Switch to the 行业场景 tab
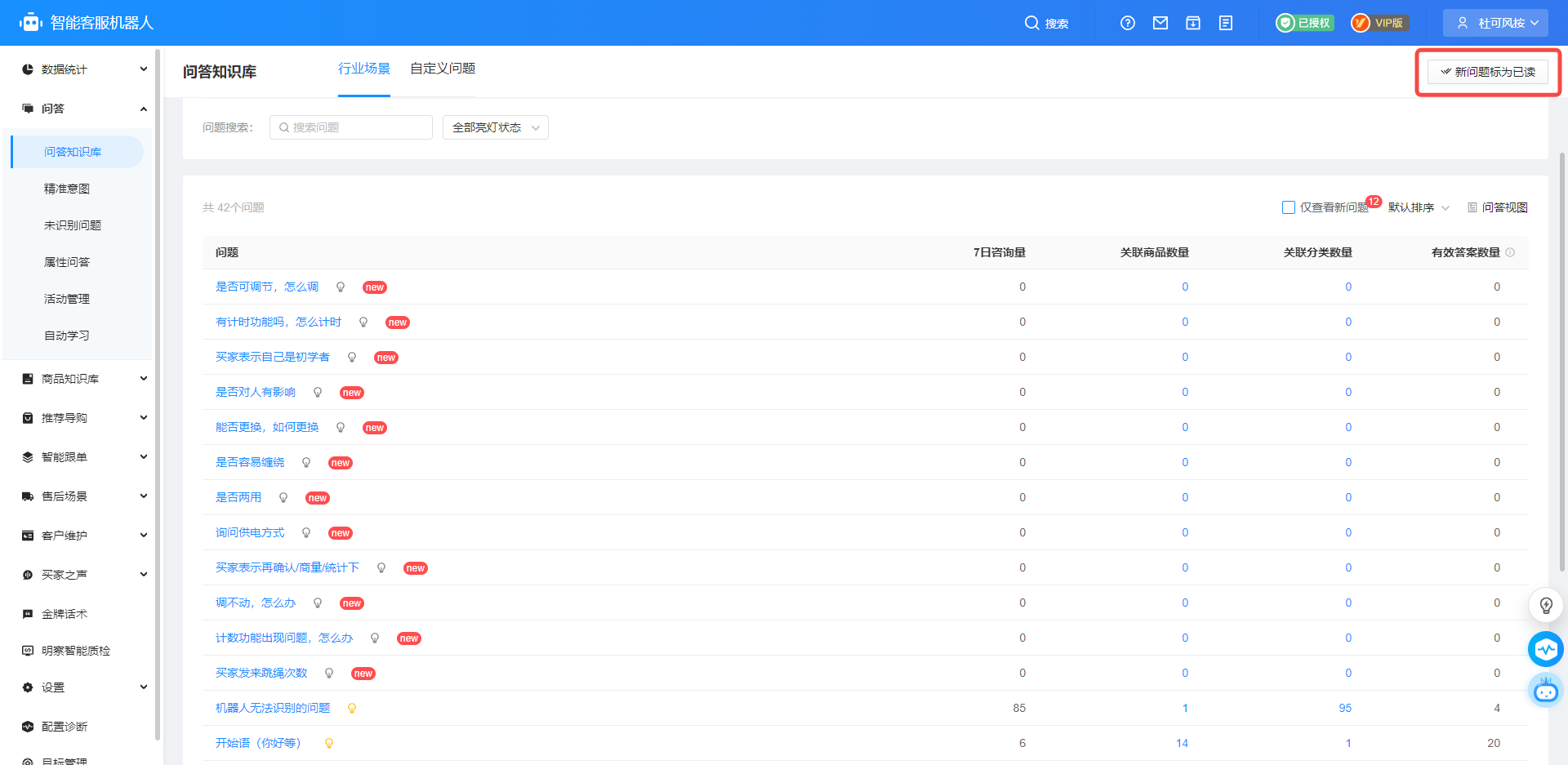This screenshot has width=1568, height=765. 364,69
